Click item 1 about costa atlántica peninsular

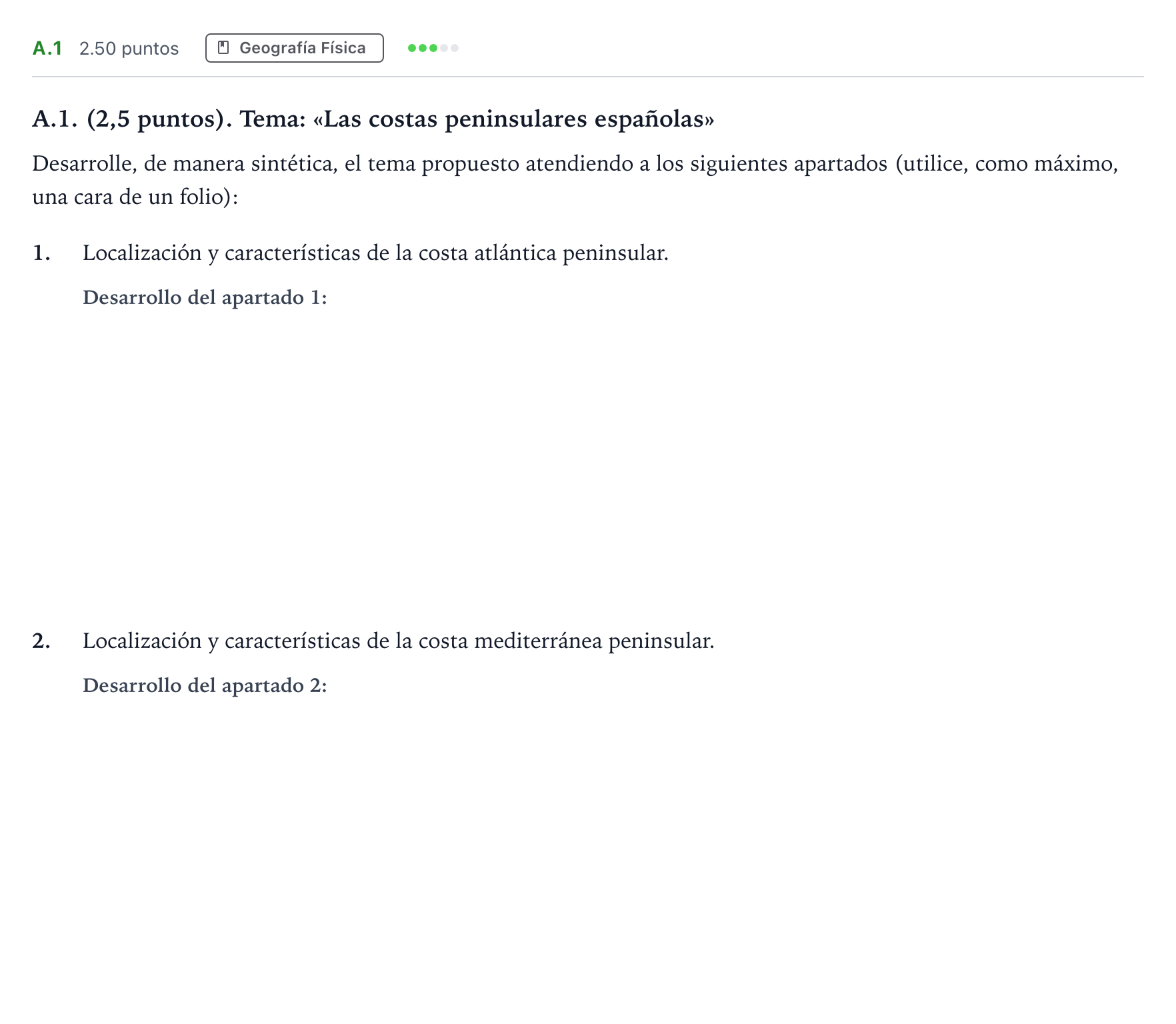coord(375,253)
